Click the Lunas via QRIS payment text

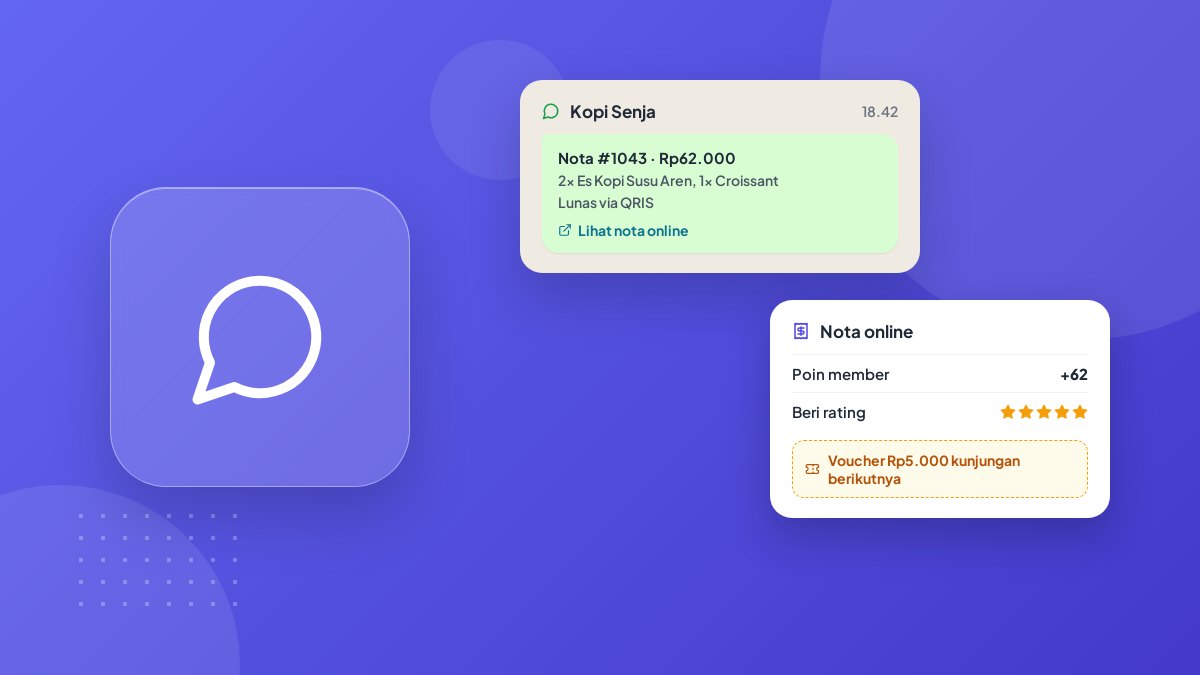[606, 203]
